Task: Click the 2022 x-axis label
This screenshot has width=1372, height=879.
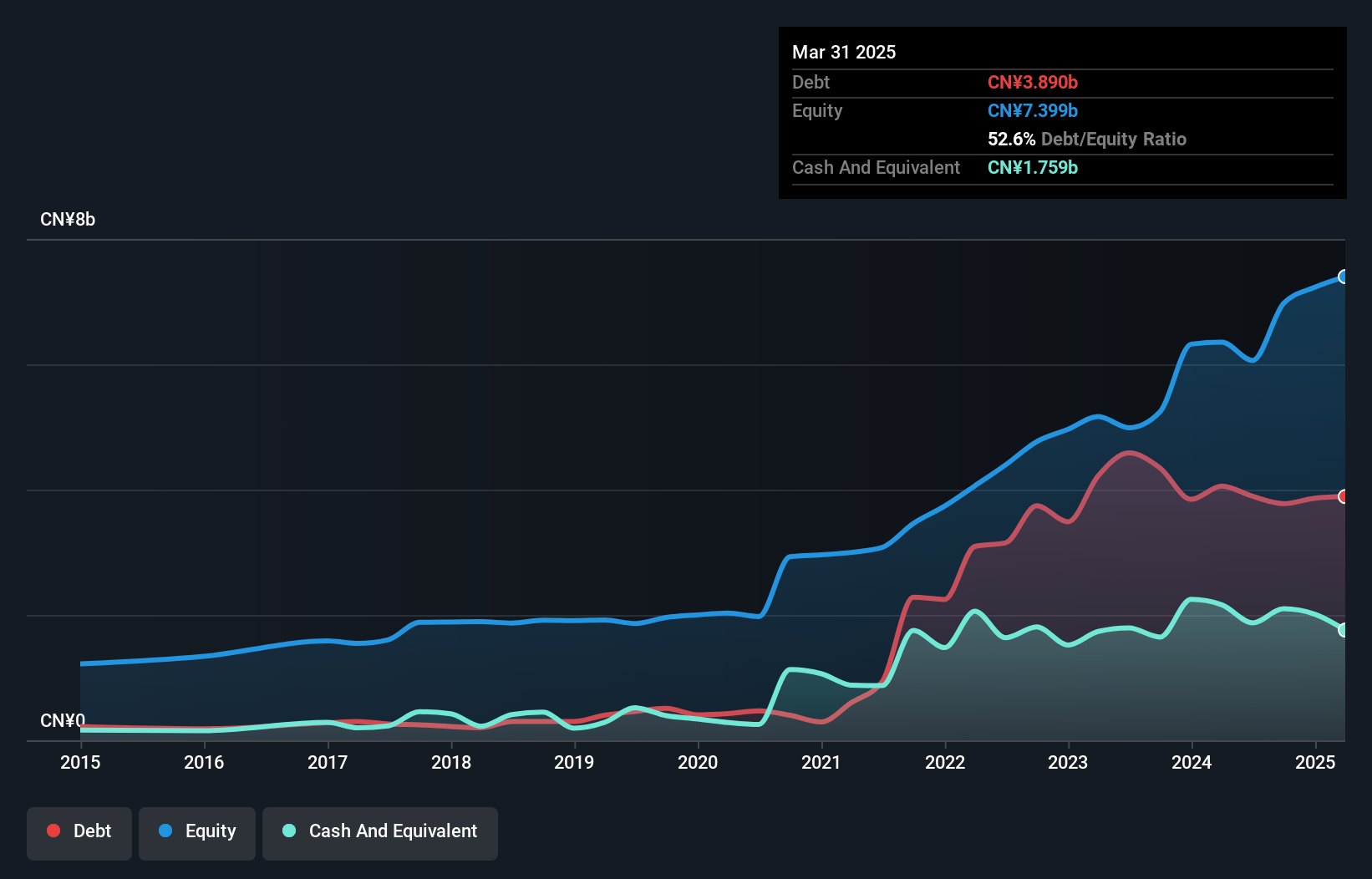Action: [x=945, y=762]
